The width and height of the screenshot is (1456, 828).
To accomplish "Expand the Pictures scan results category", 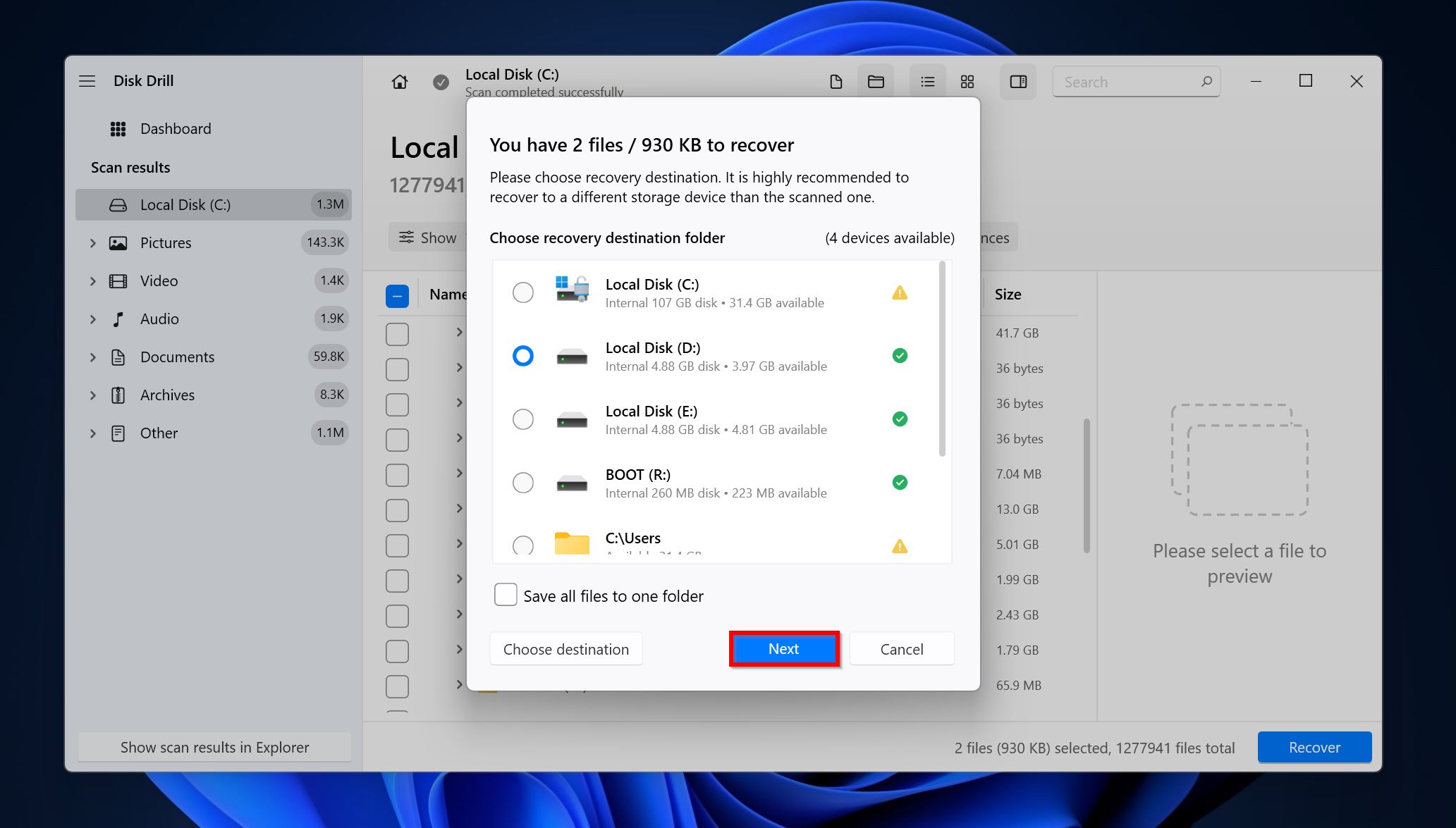I will pyautogui.click(x=92, y=242).
